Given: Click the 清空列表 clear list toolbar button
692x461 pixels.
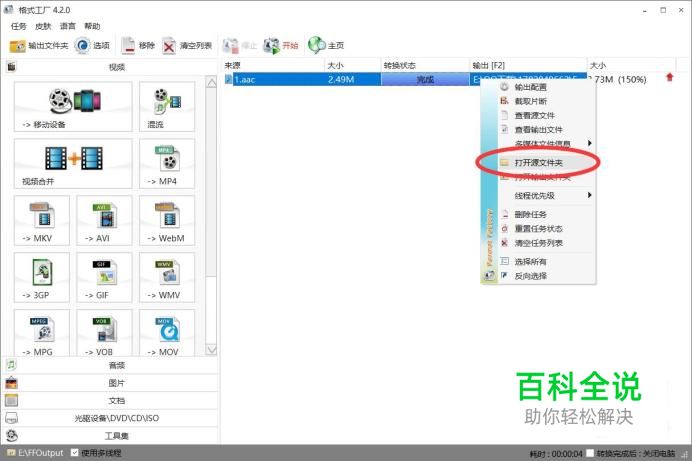Looking at the screenshot, I should pyautogui.click(x=187, y=45).
